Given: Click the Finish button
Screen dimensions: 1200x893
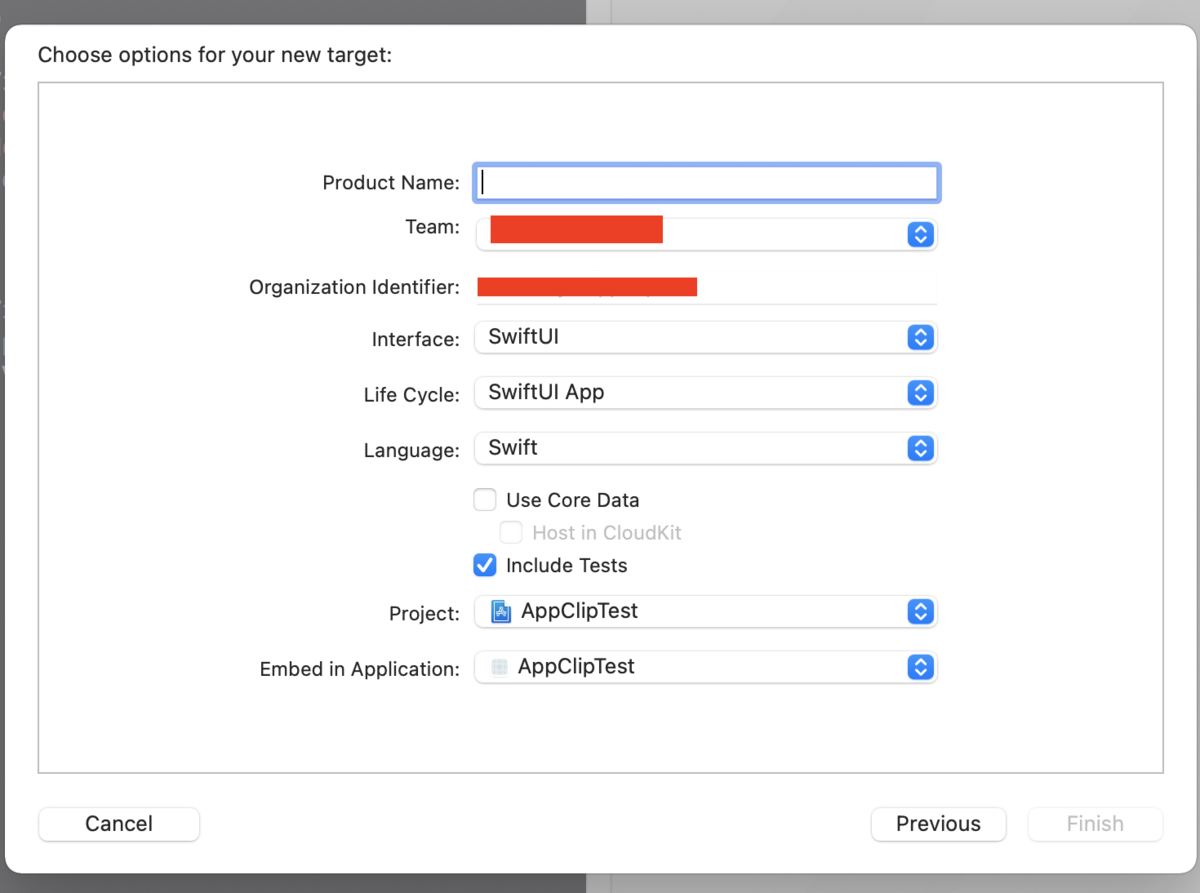Looking at the screenshot, I should click(1095, 824).
